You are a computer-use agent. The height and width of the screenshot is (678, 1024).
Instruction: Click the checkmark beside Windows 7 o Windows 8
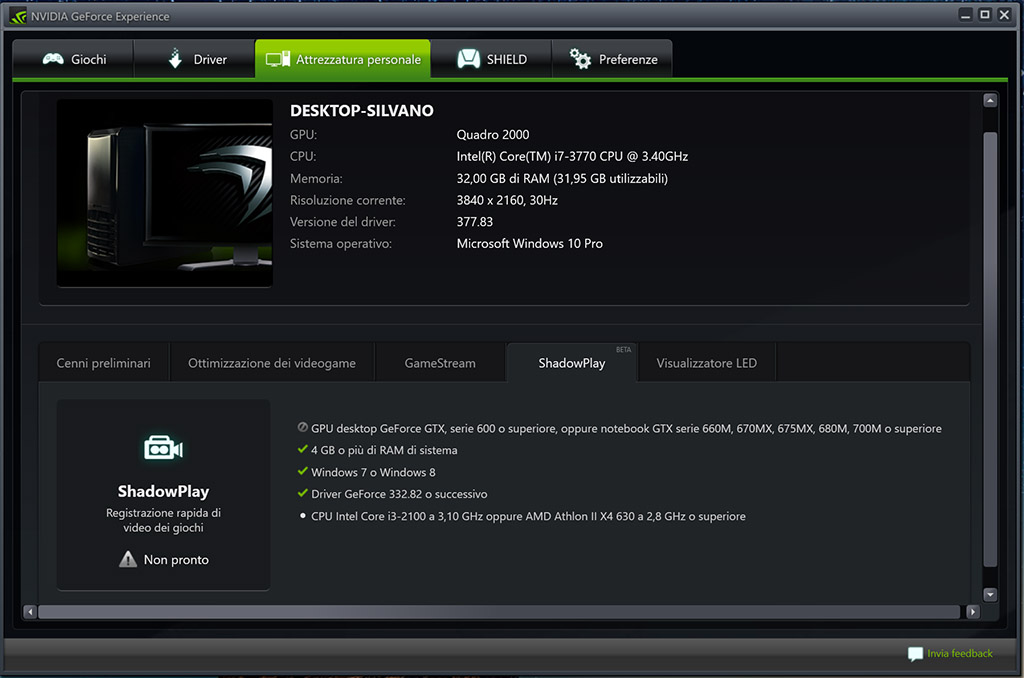[302, 471]
